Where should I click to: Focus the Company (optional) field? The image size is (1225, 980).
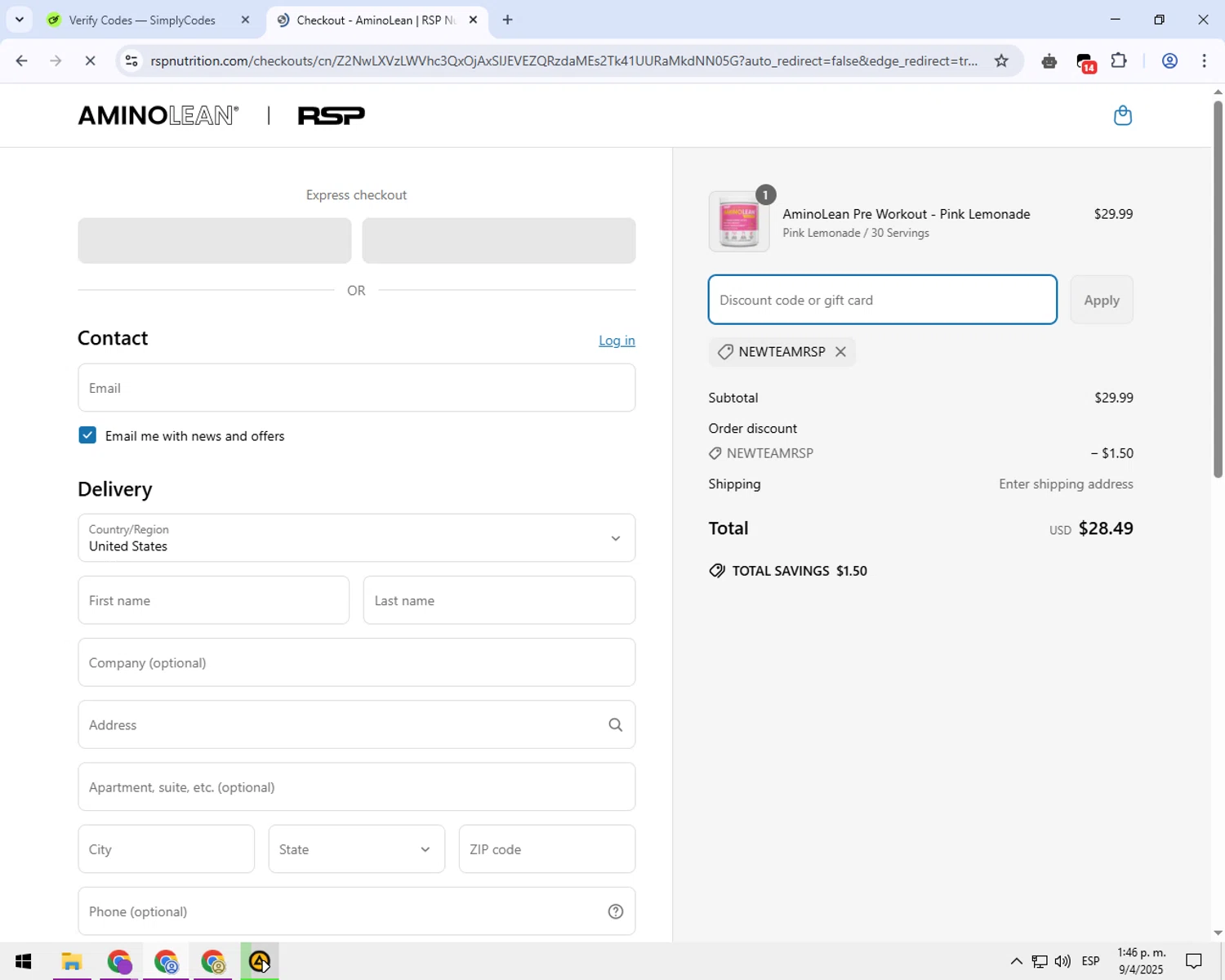pyautogui.click(x=356, y=662)
